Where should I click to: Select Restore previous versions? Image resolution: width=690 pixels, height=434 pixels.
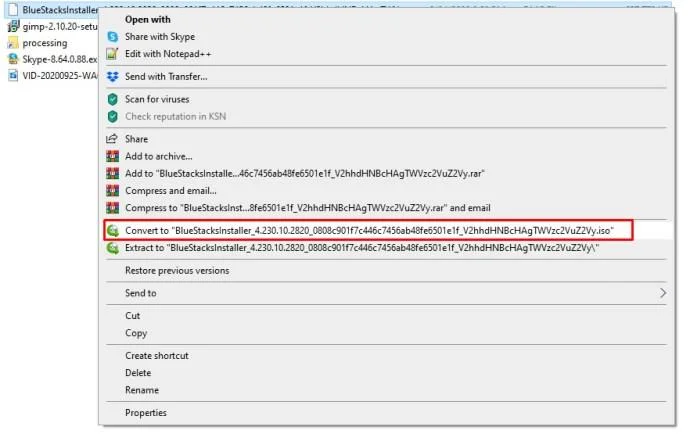[x=177, y=270]
